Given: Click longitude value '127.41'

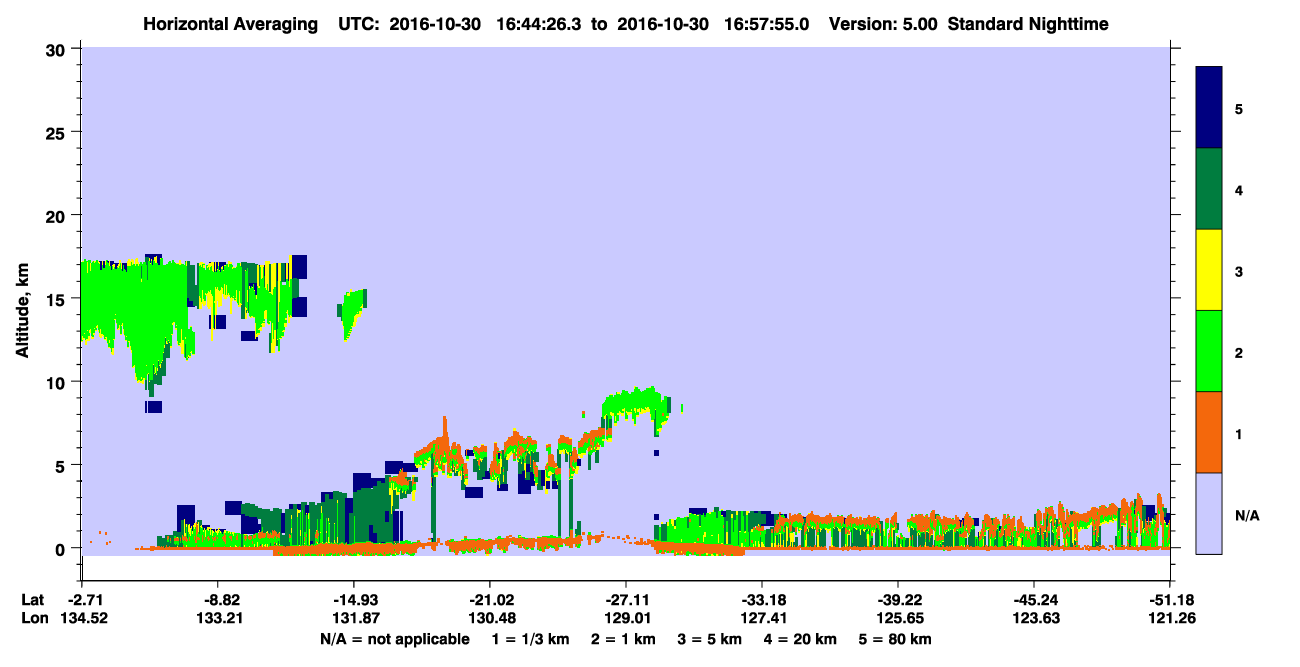Looking at the screenshot, I should [762, 618].
